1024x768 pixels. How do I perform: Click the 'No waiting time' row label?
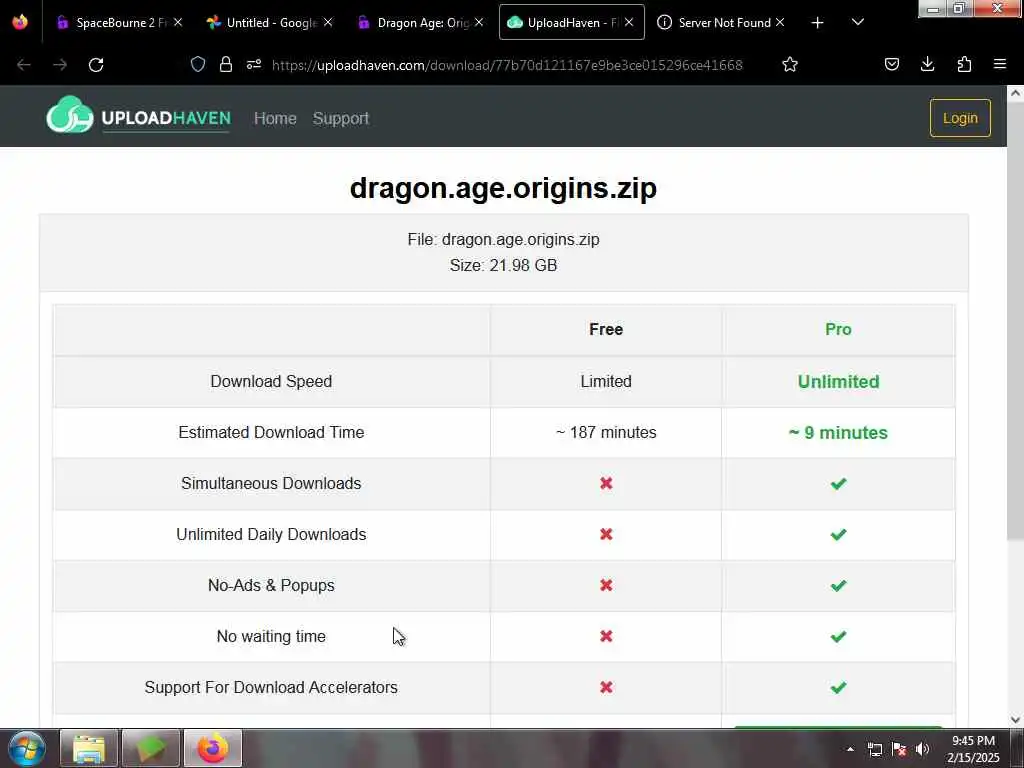click(271, 636)
